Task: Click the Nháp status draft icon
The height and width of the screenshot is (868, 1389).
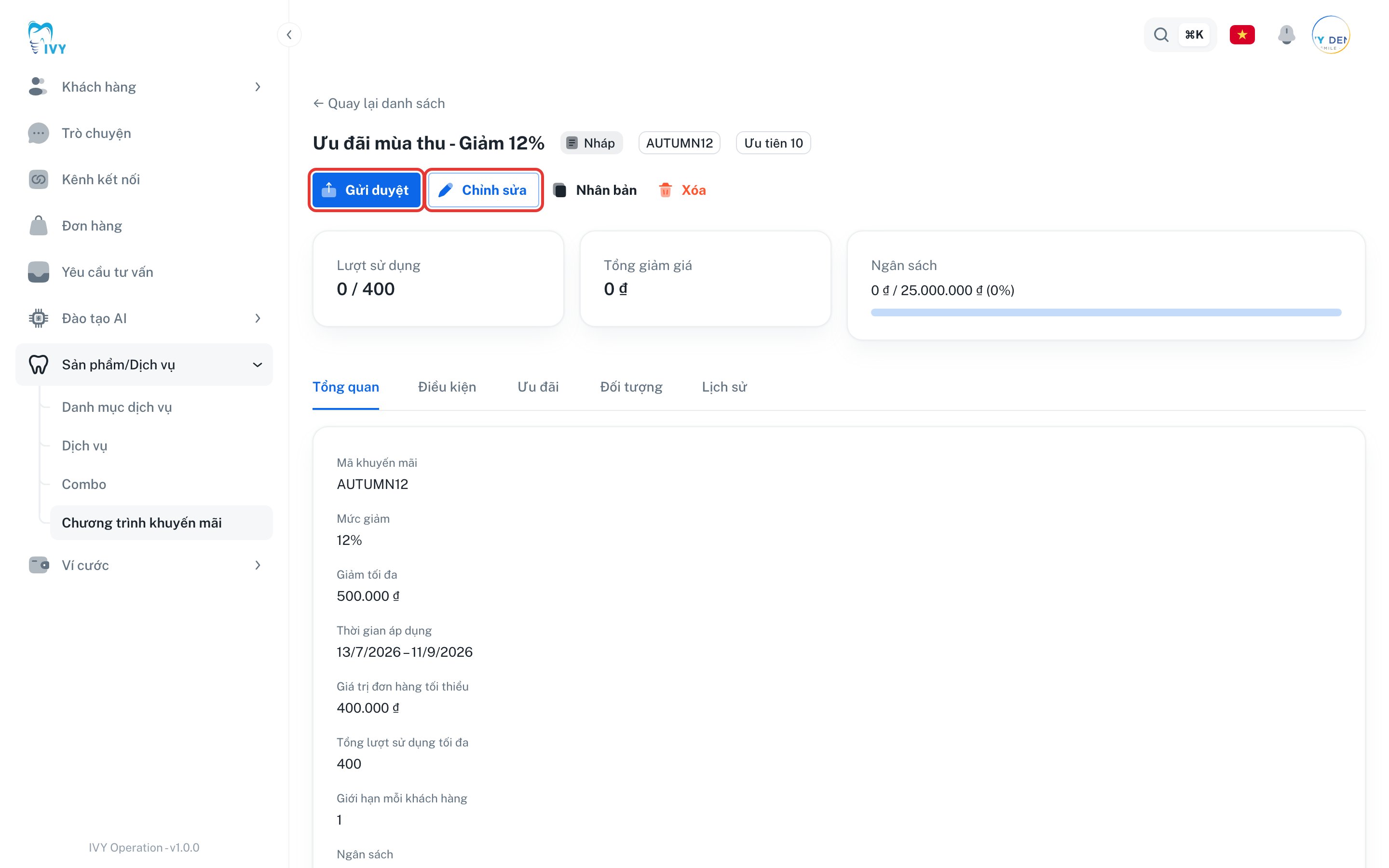Action: (x=572, y=143)
